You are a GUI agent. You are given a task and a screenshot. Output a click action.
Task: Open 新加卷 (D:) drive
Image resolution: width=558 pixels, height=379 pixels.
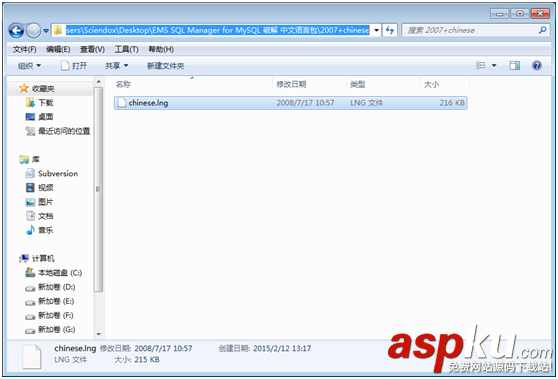click(57, 287)
